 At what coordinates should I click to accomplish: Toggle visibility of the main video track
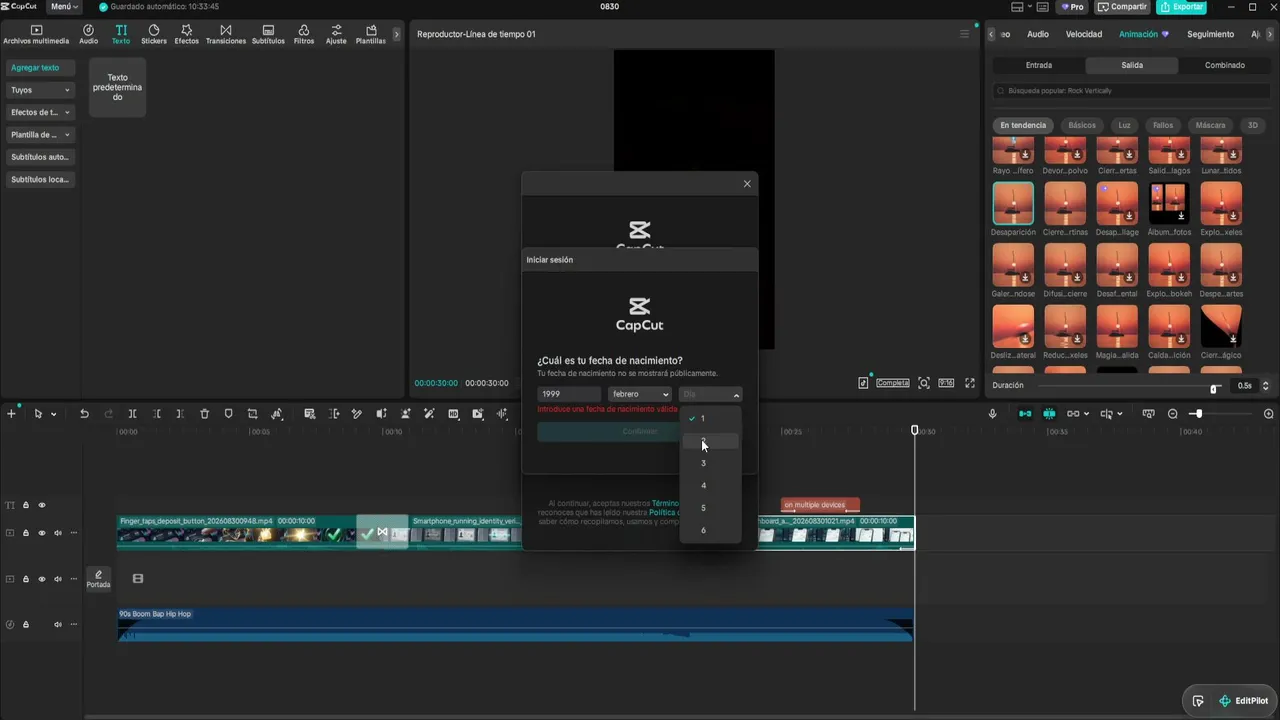[42, 533]
